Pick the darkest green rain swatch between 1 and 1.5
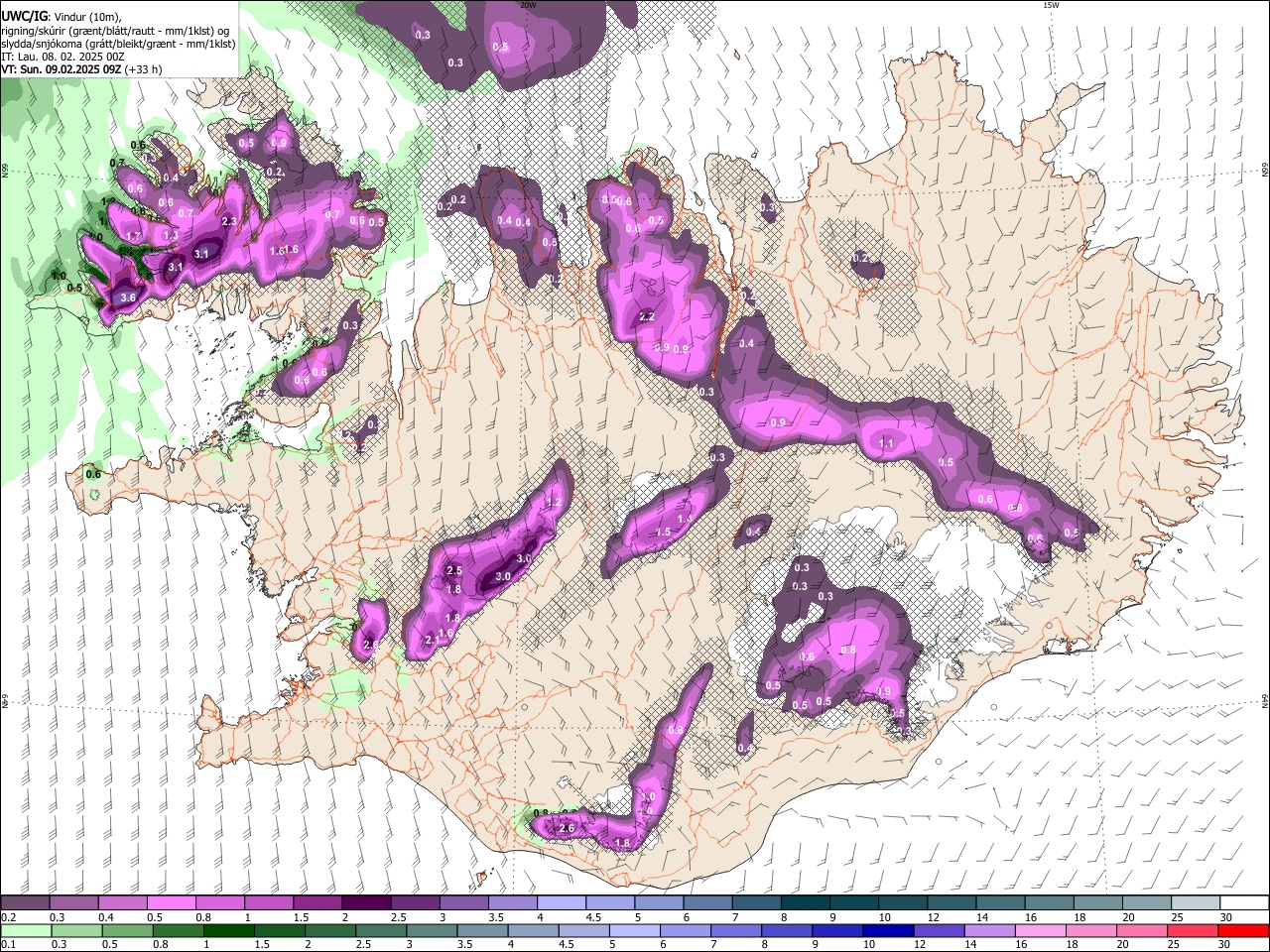The width and height of the screenshot is (1270, 952). pos(229,930)
